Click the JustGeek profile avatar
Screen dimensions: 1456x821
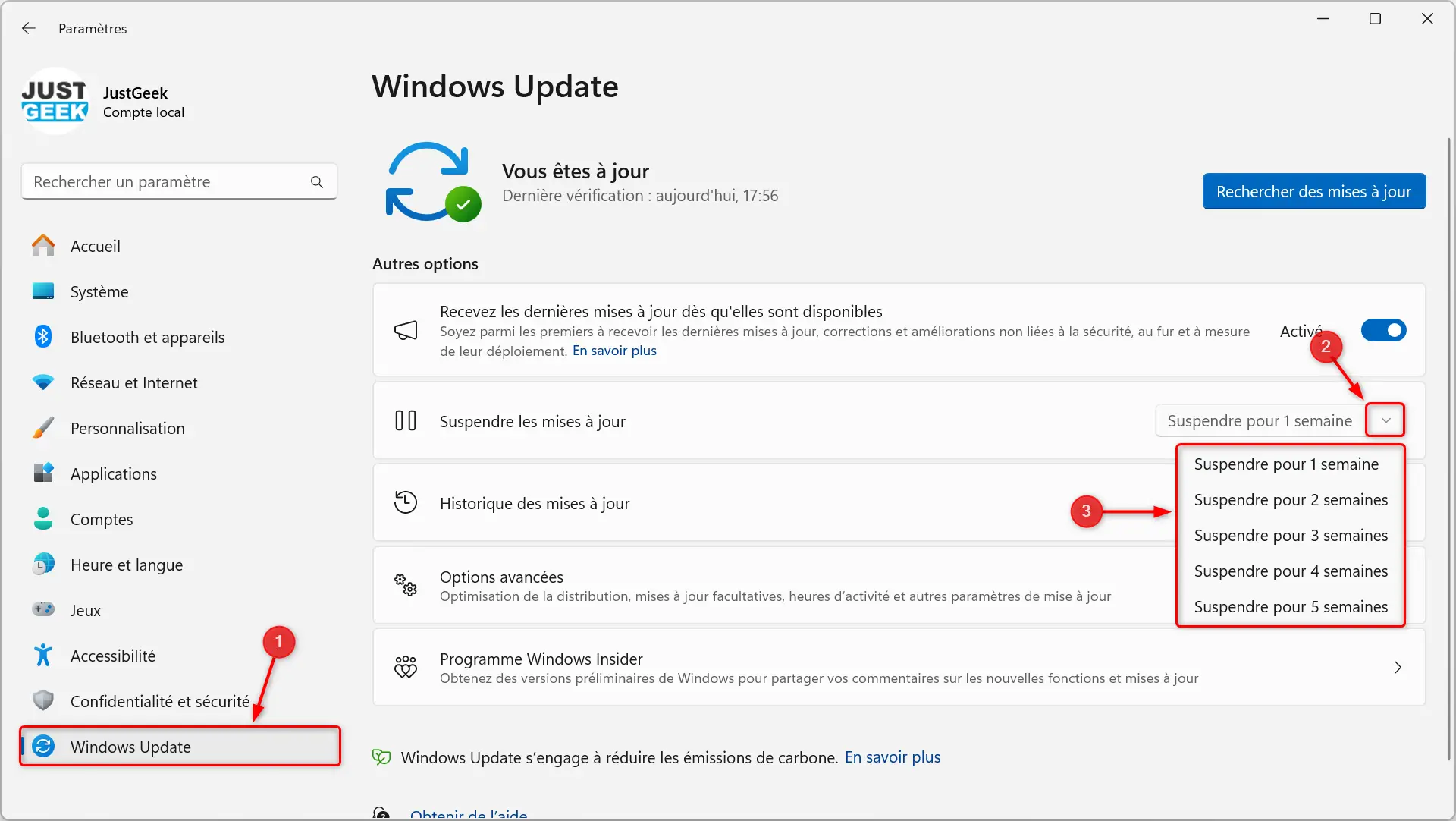click(x=55, y=102)
